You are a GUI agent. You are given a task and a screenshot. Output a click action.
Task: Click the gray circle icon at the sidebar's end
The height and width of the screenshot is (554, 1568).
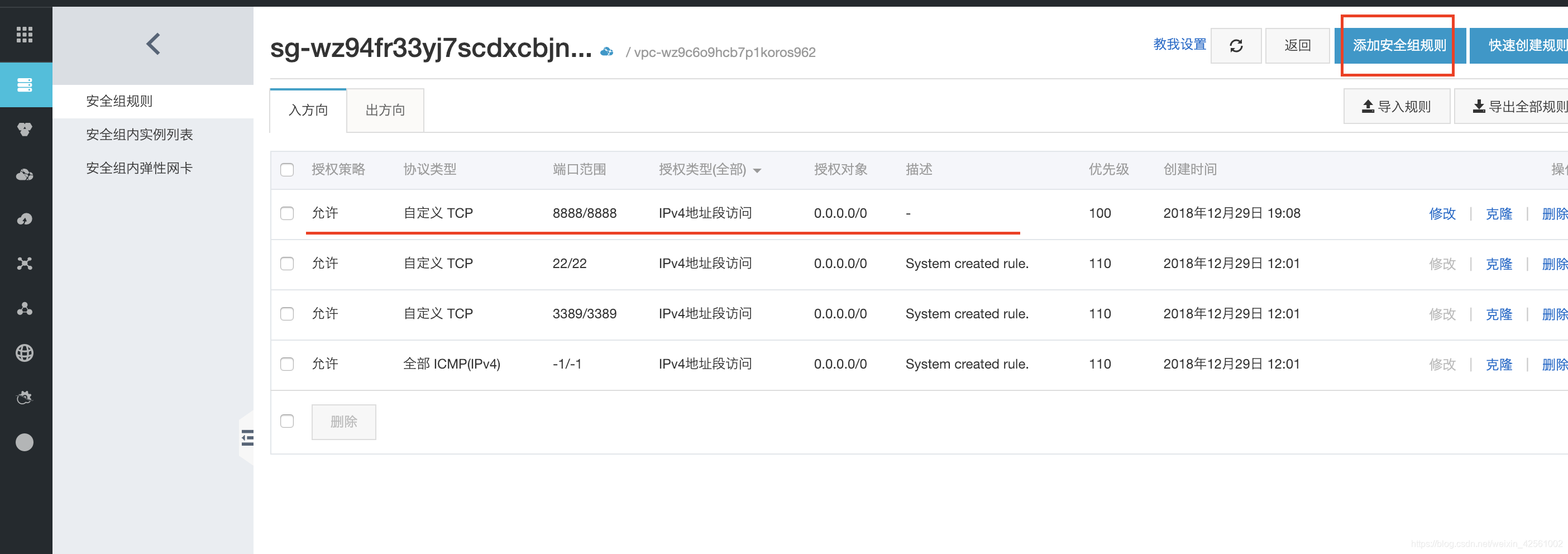pos(25,443)
